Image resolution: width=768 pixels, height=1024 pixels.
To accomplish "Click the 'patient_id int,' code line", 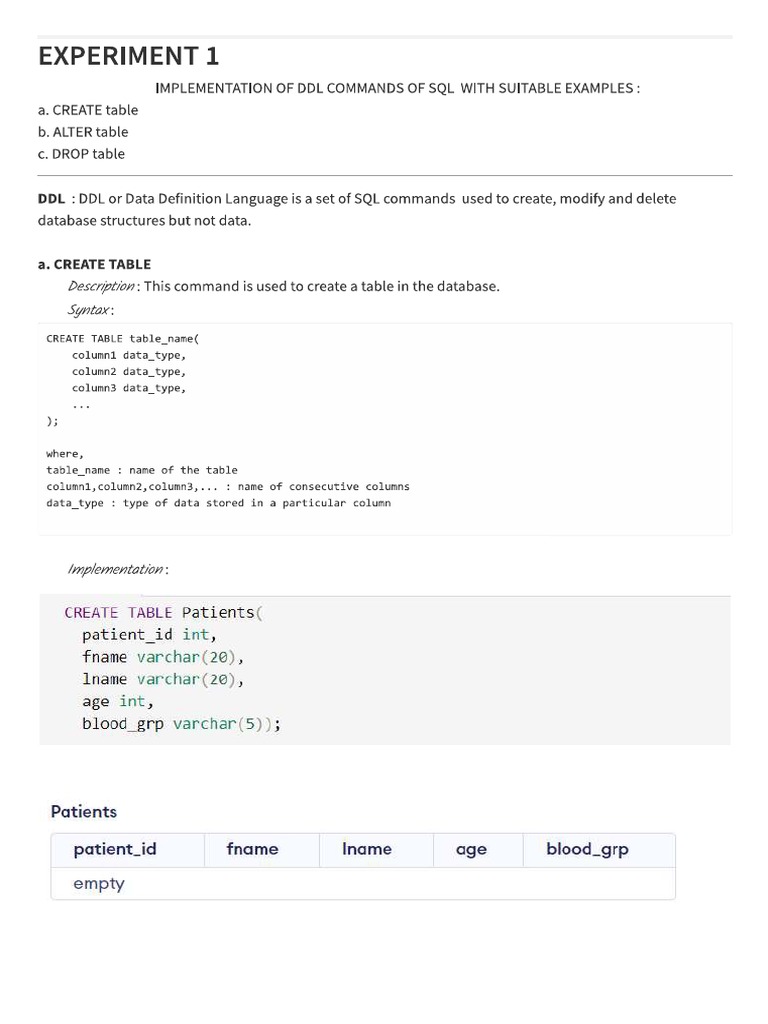I will click(149, 634).
